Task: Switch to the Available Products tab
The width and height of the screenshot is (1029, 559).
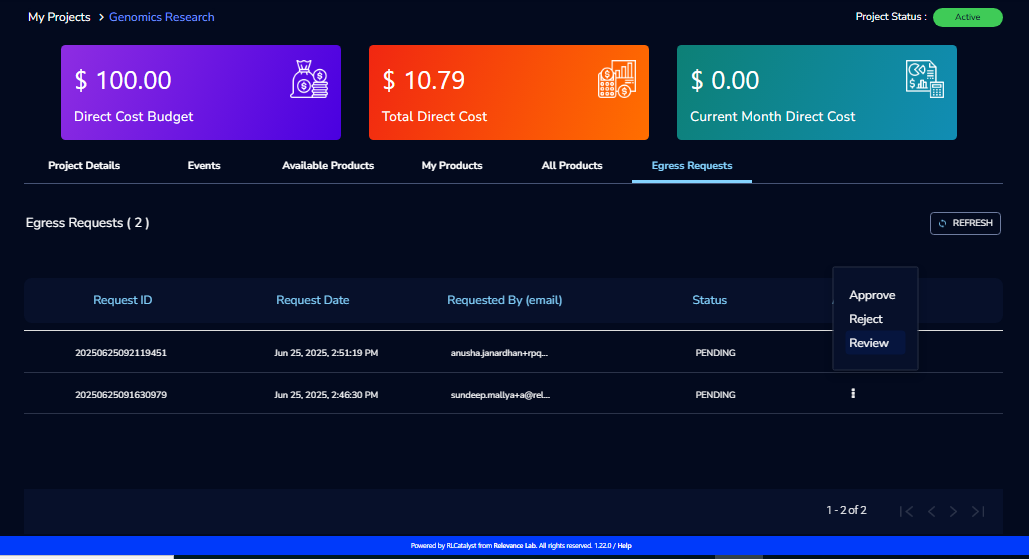Action: coord(328,165)
